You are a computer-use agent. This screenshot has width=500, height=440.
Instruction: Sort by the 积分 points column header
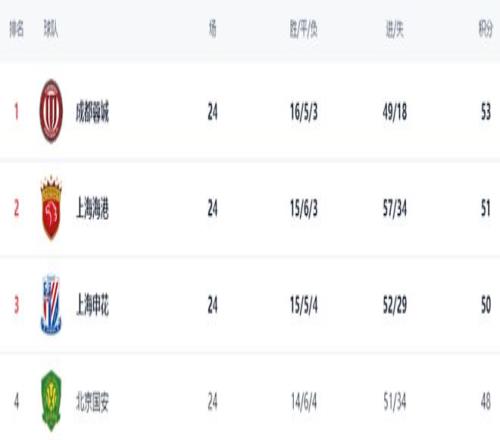(x=486, y=29)
